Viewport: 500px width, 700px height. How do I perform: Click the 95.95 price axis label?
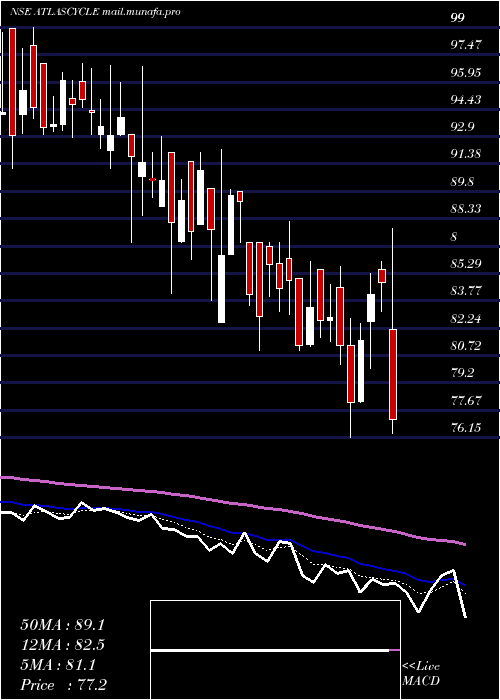(x=466, y=72)
